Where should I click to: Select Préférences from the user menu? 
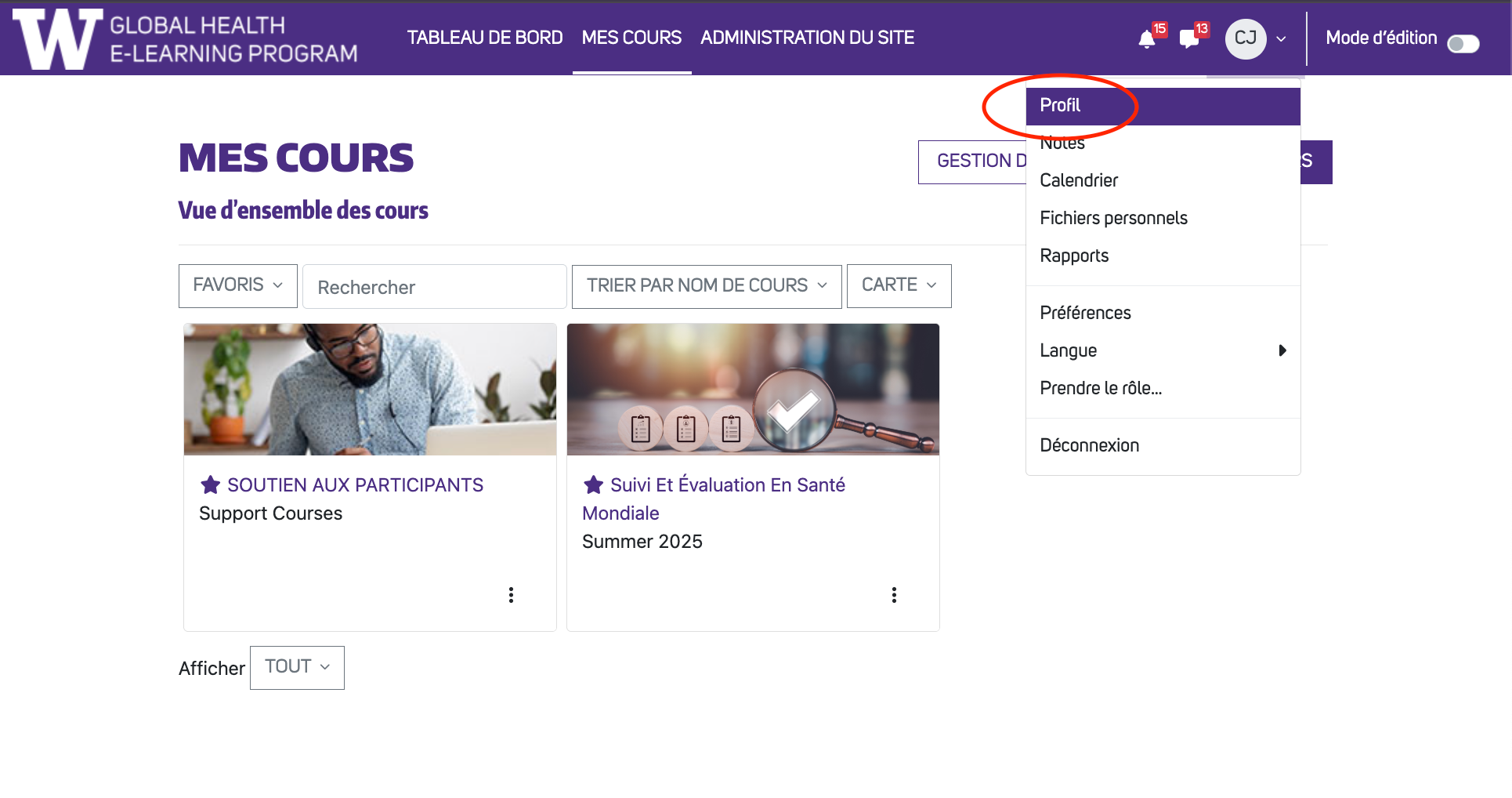coord(1085,313)
